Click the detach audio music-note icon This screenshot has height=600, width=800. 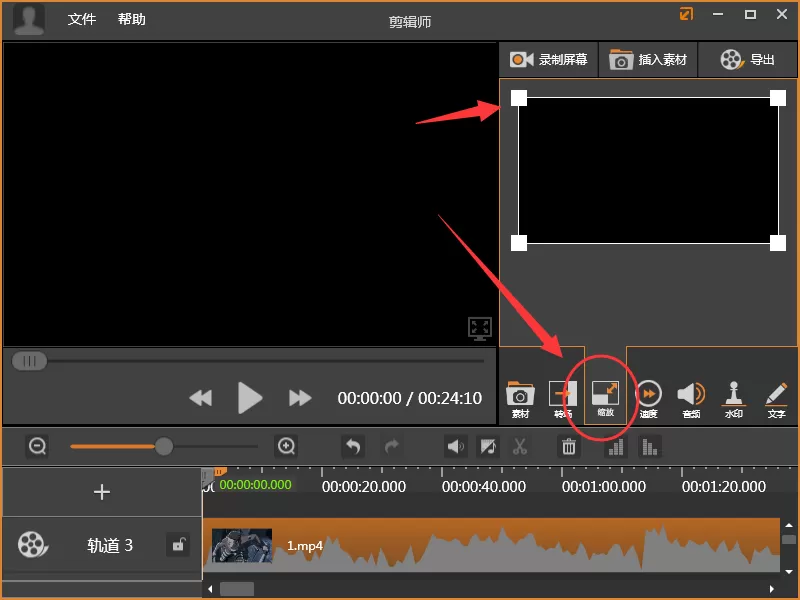(x=488, y=447)
